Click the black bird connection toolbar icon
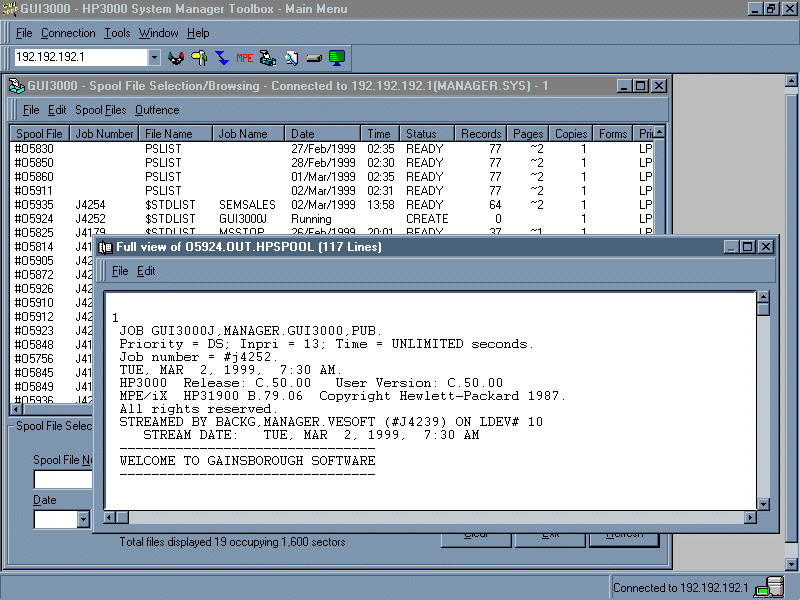Screen dimensions: 800x600 (x=176, y=58)
